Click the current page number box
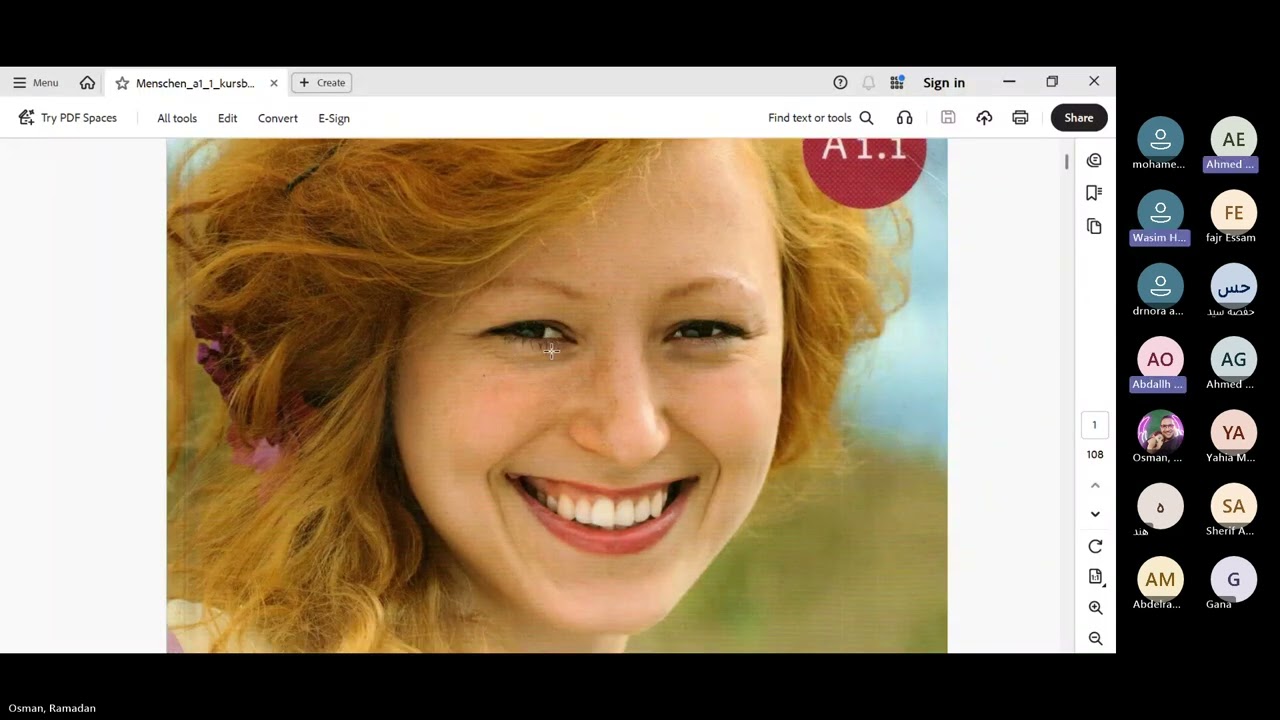The height and width of the screenshot is (720, 1280). [x=1094, y=425]
